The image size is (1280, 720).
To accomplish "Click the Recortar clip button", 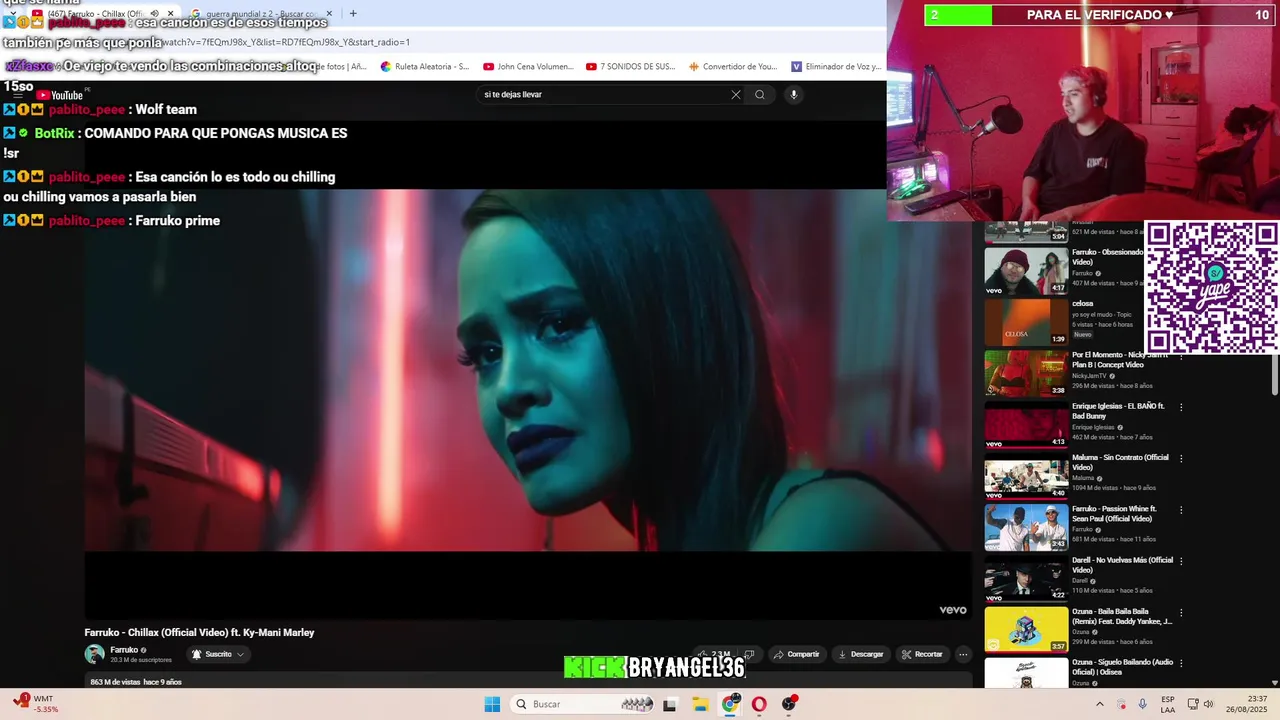I will pyautogui.click(x=922, y=655).
